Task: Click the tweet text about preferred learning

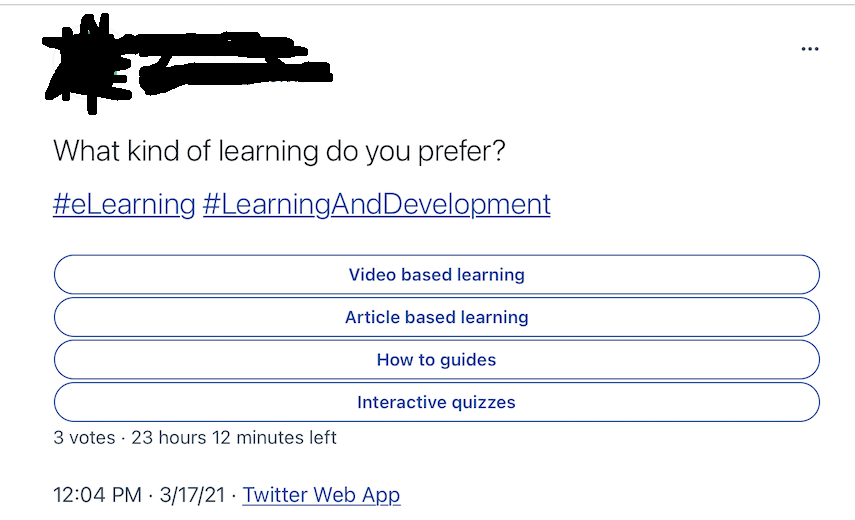Action: [279, 151]
